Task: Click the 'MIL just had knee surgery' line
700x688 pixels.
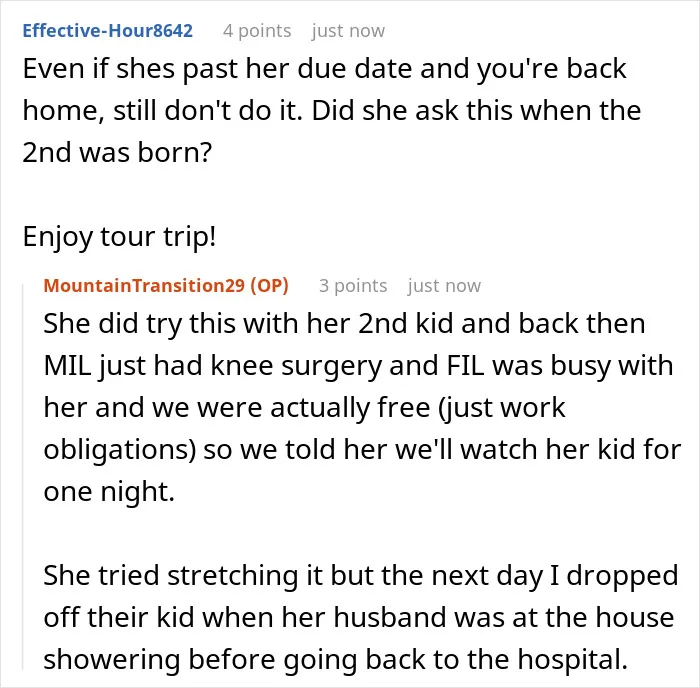Action: click(x=358, y=366)
